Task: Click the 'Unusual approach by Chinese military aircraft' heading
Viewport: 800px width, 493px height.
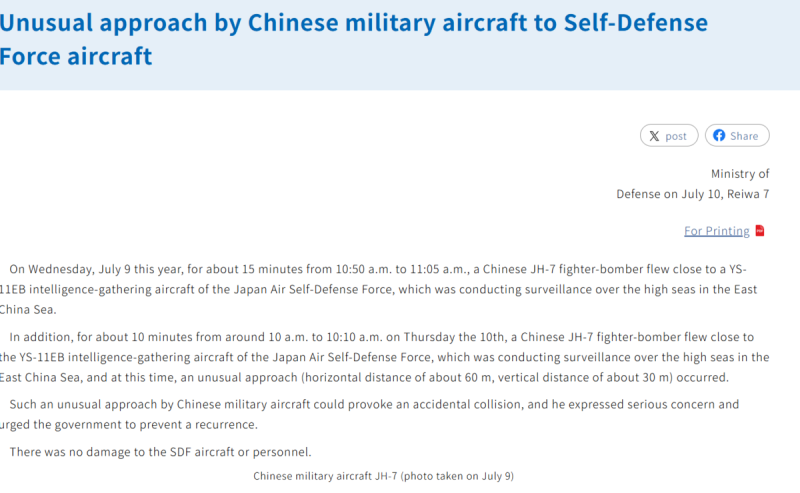Action: tap(354, 23)
